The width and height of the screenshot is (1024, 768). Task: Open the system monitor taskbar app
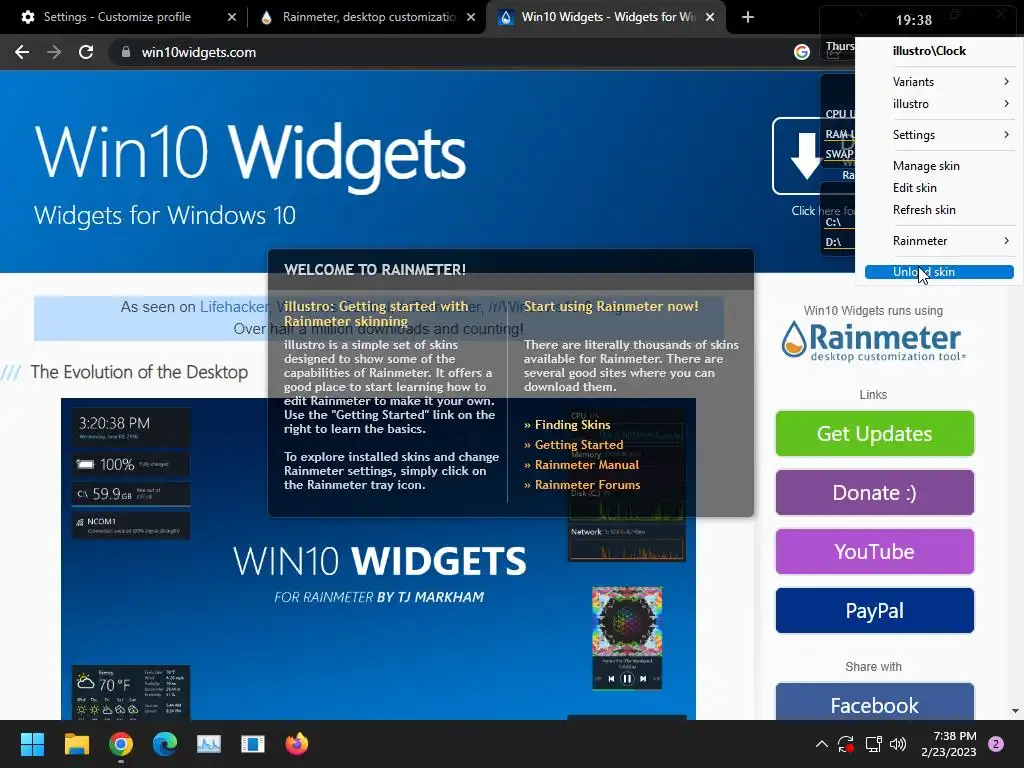[x=209, y=744]
